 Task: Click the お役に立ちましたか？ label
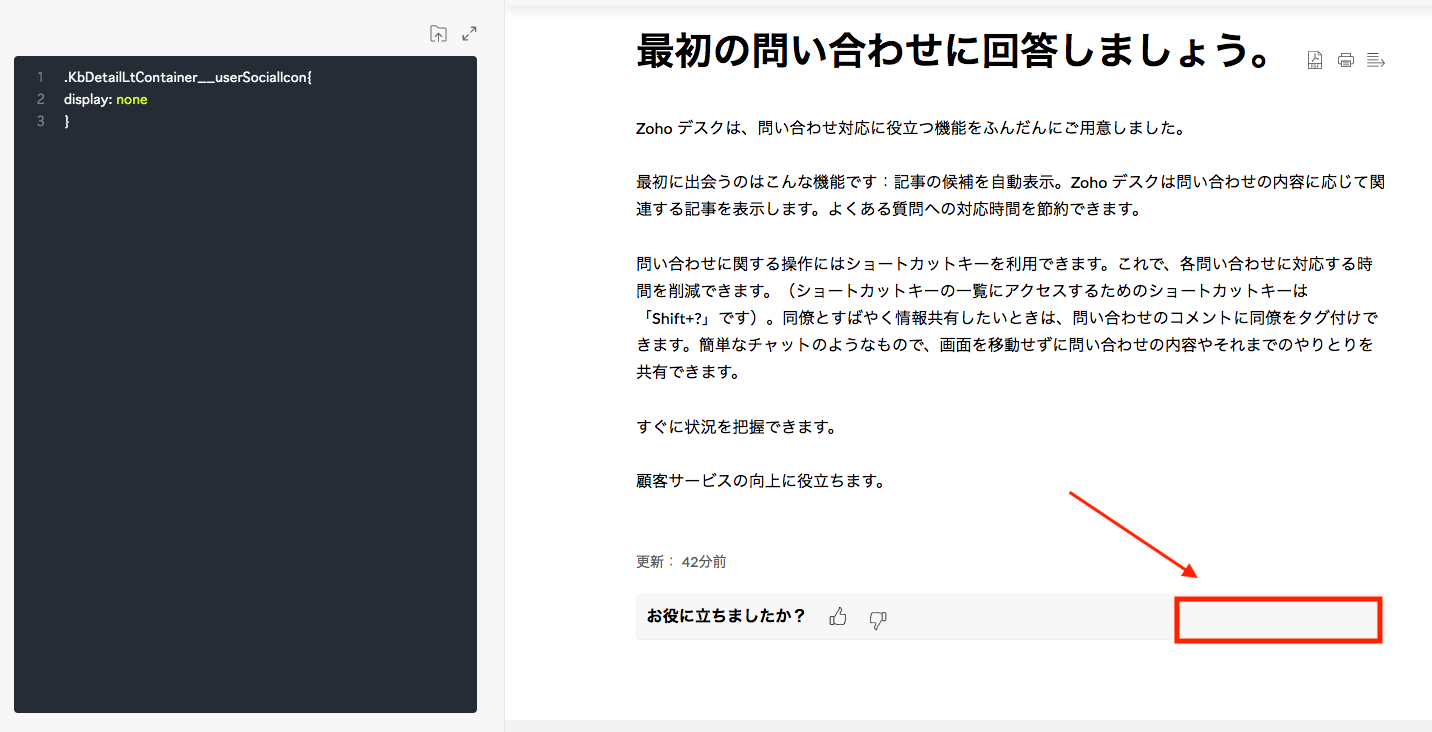coord(726,616)
